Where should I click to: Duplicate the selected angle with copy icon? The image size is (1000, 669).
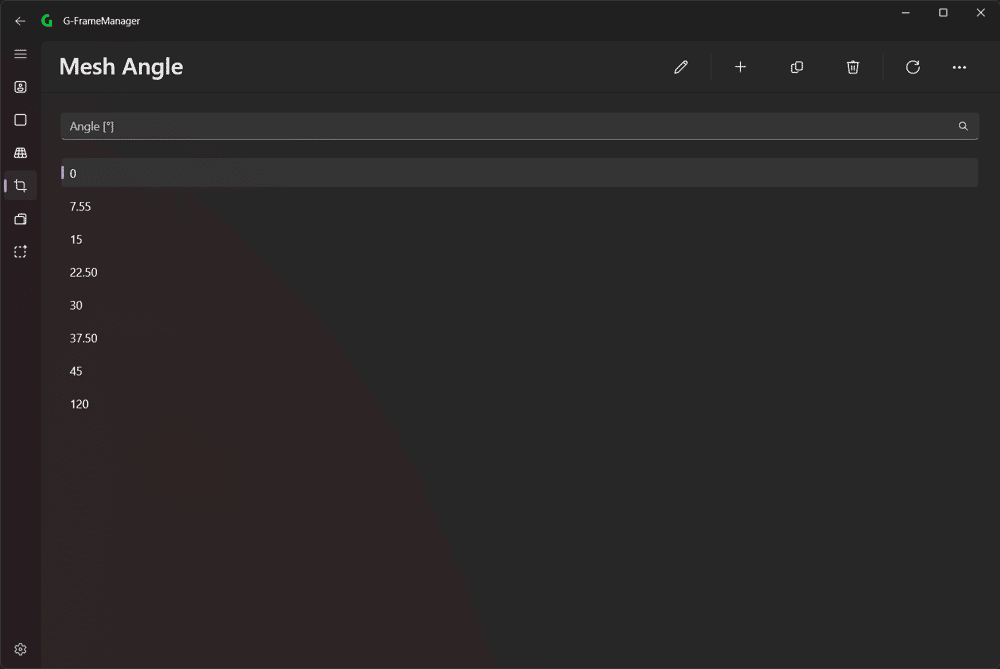(797, 67)
